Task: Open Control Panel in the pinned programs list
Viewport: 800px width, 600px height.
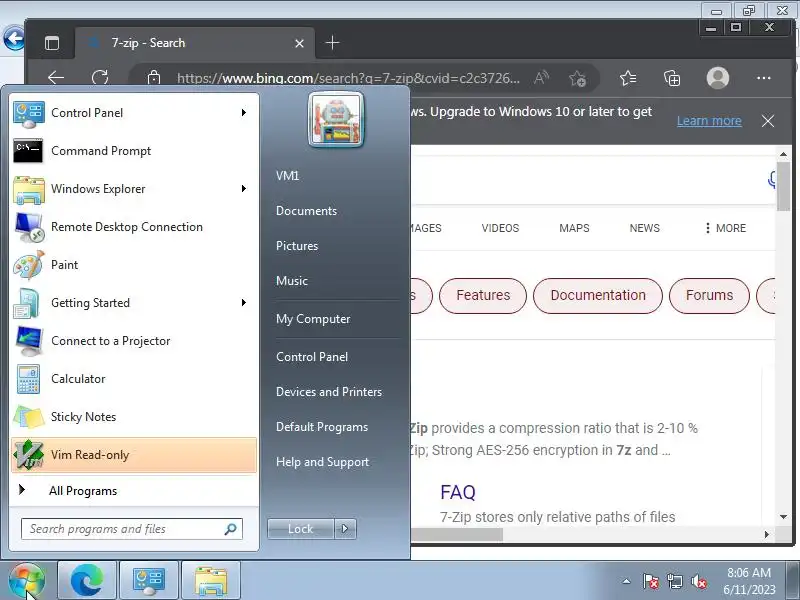Action: click(134, 113)
